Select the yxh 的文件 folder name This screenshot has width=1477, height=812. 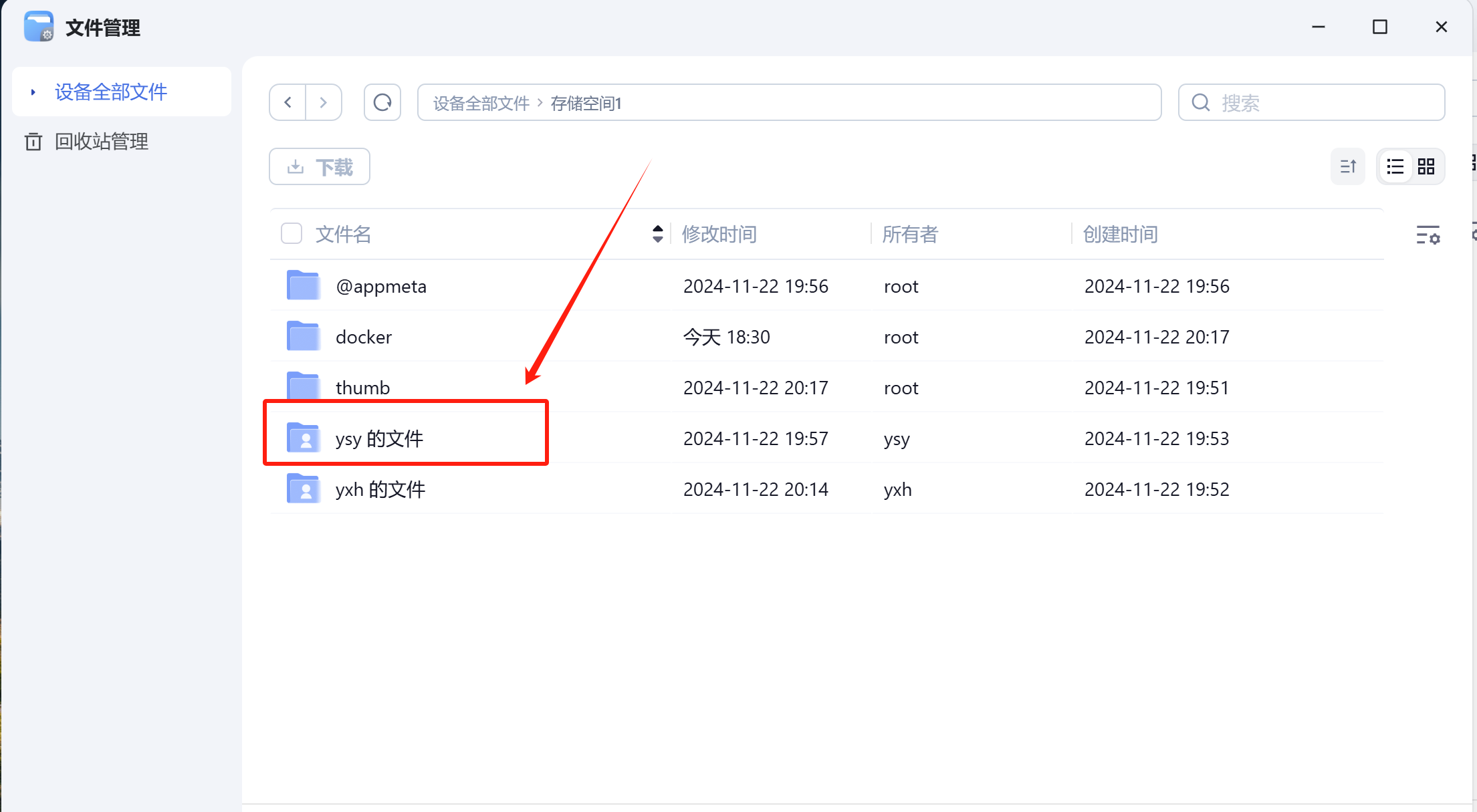point(380,489)
